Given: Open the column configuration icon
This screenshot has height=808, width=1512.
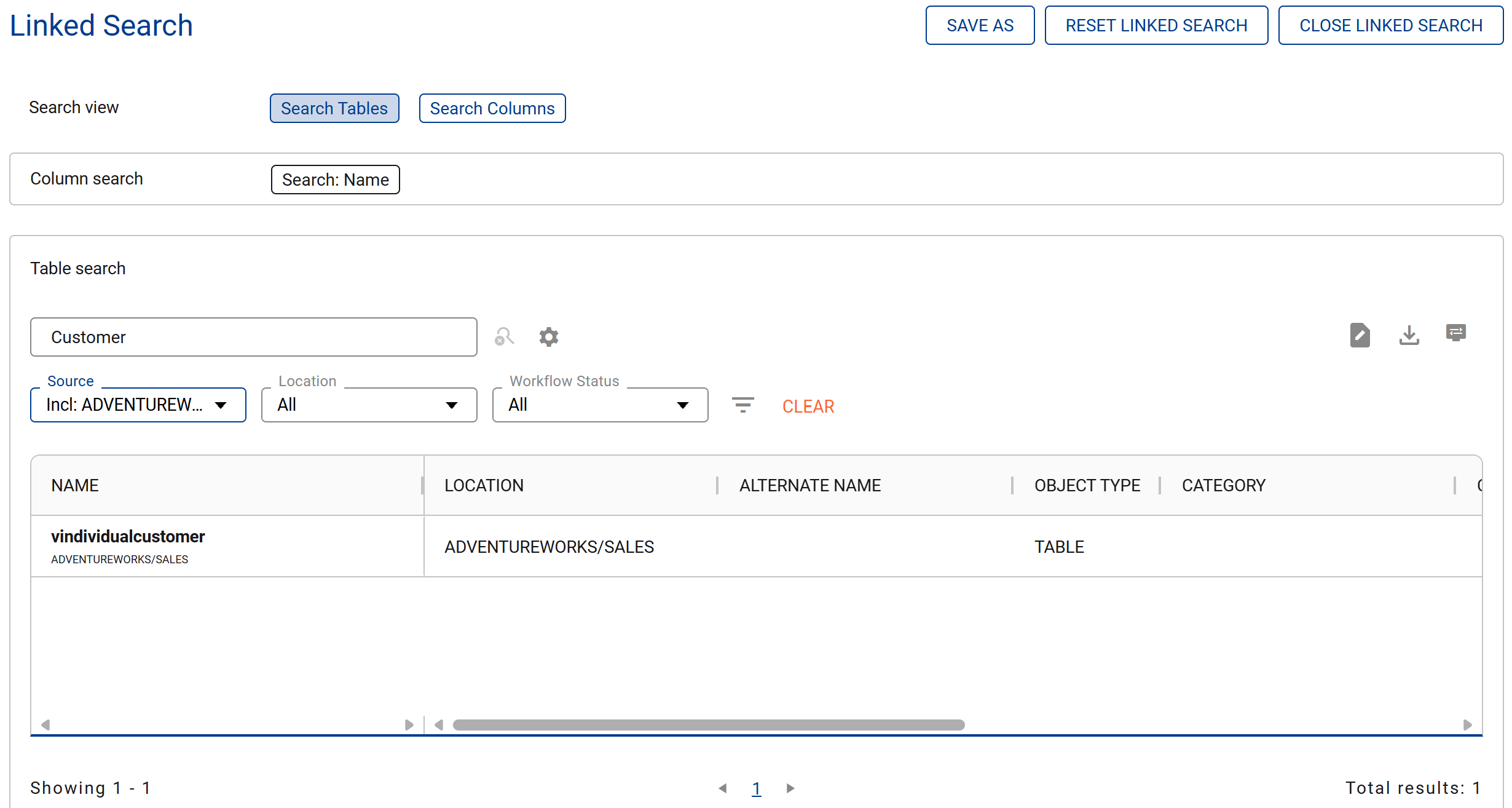Looking at the screenshot, I should pyautogui.click(x=1455, y=333).
